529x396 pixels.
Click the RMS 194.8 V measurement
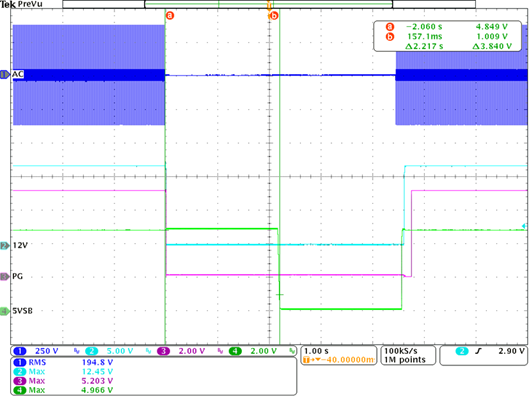tap(63, 362)
